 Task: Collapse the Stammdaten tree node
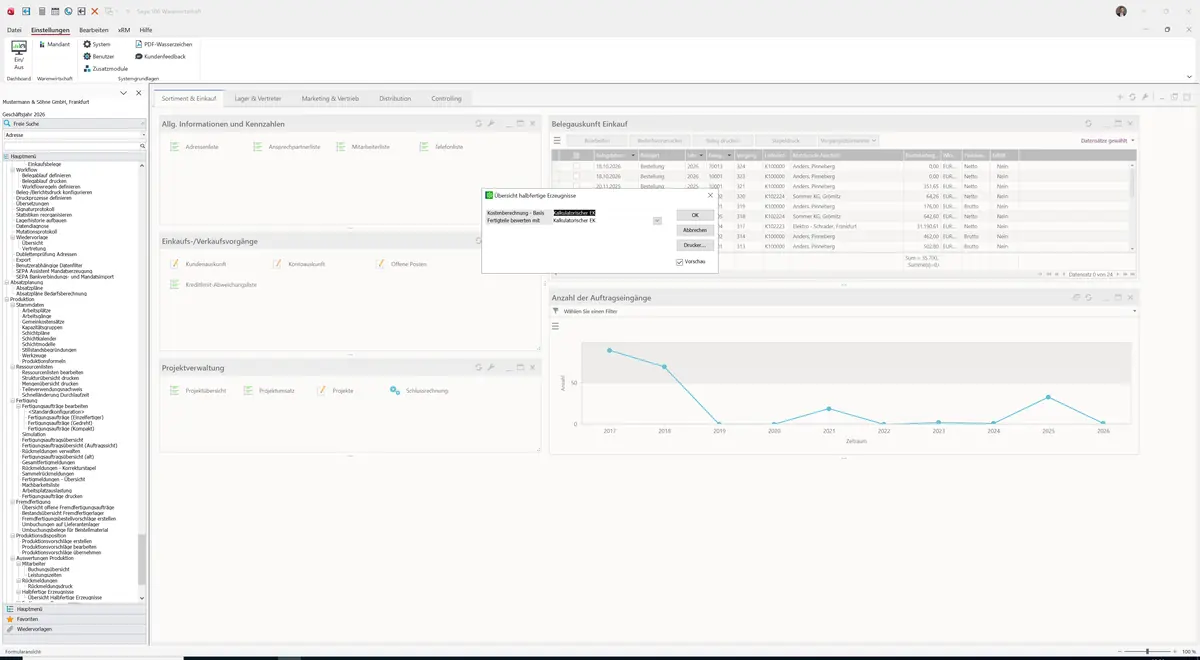click(13, 305)
